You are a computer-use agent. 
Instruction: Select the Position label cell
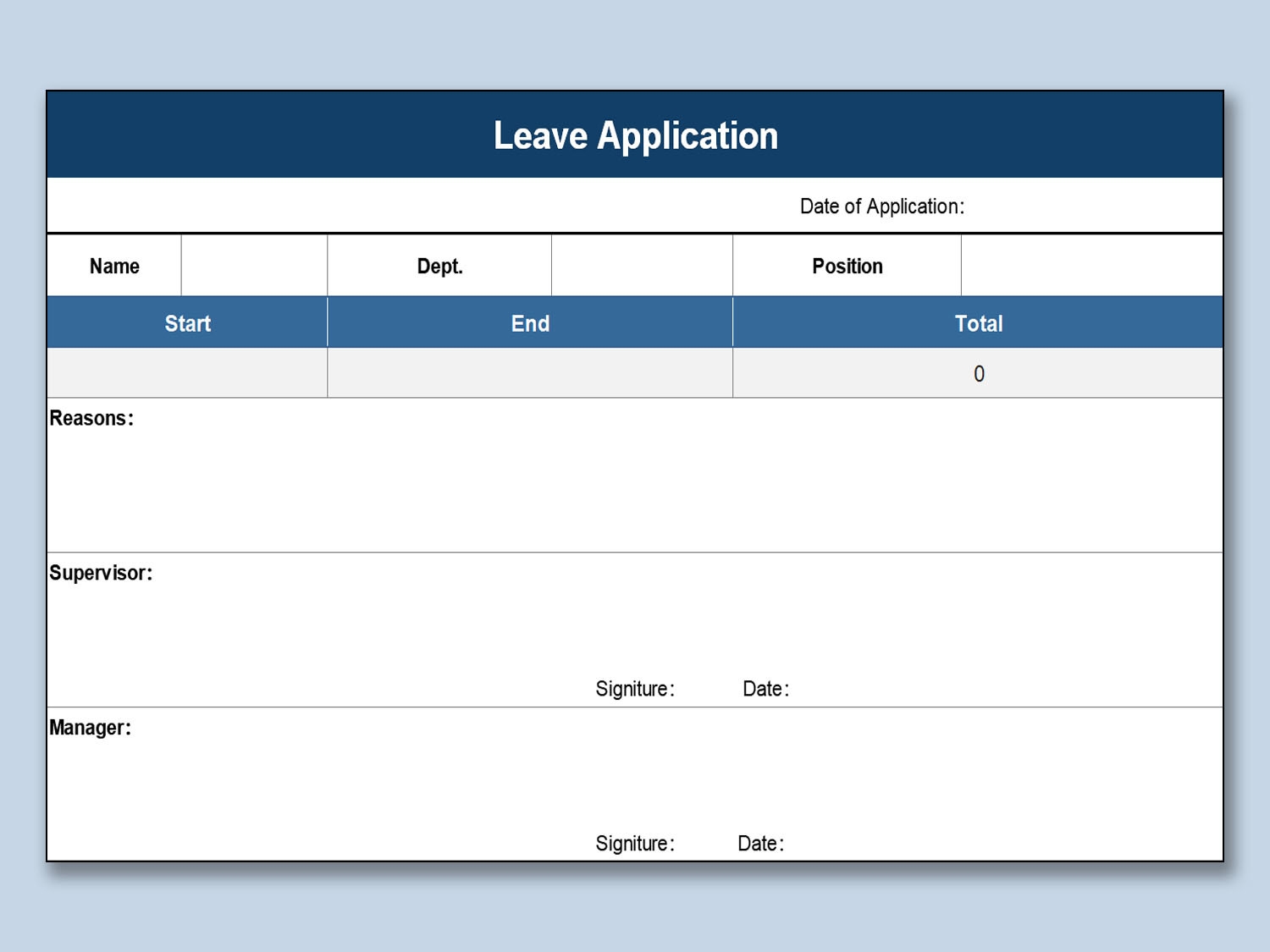coord(847,266)
